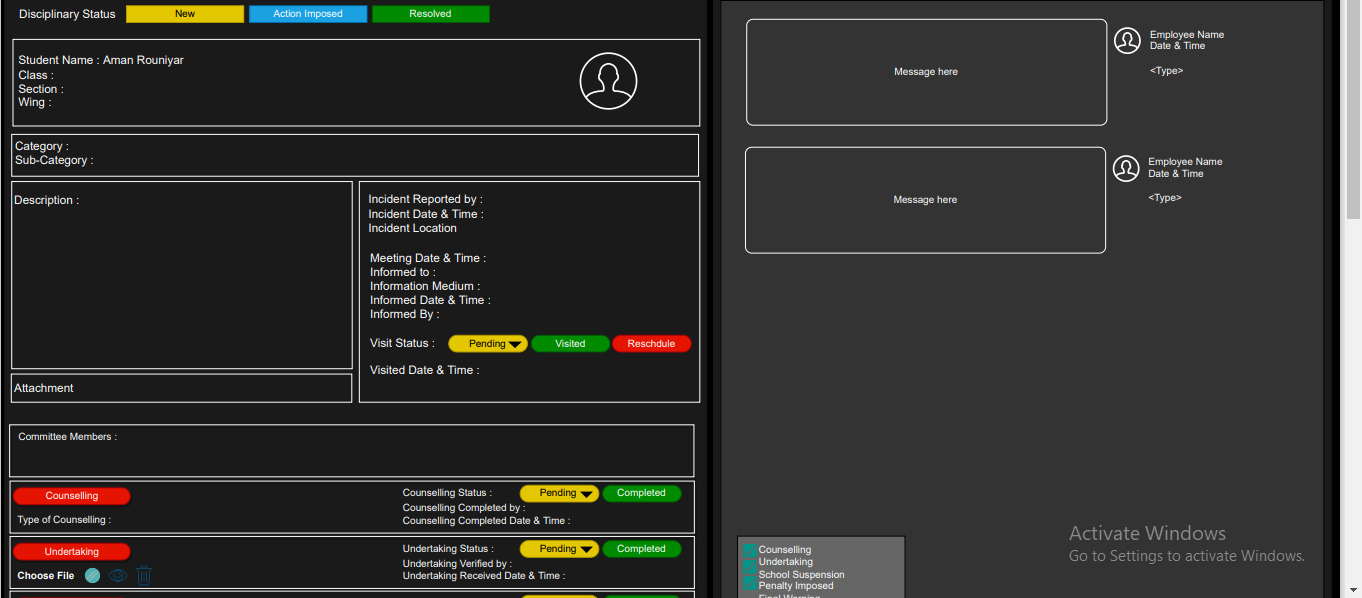1362x598 pixels.
Task: Click the teal upload icon beside Choose File
Action: click(93, 575)
